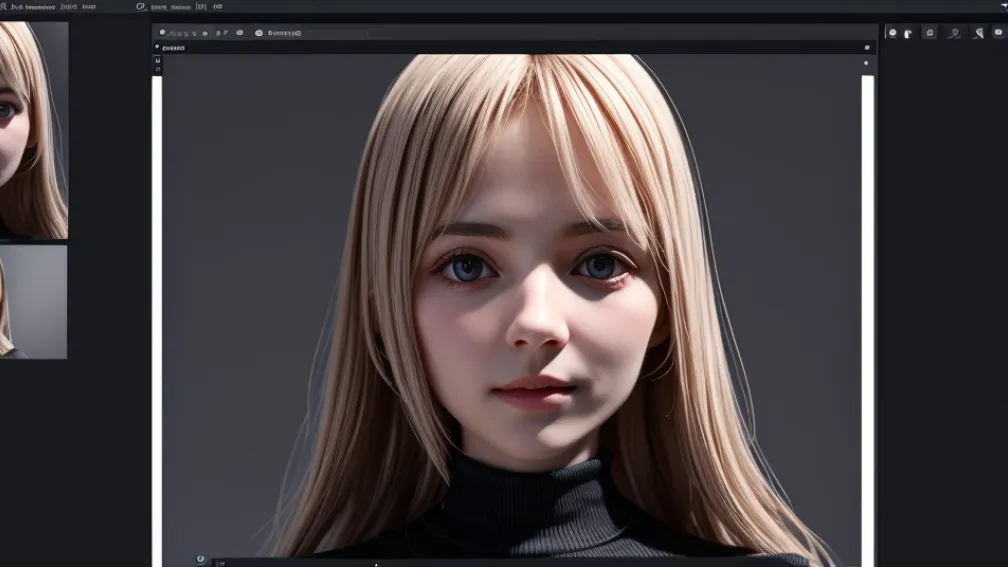Click the white vertical scrollbar right of canvas

(x=868, y=321)
